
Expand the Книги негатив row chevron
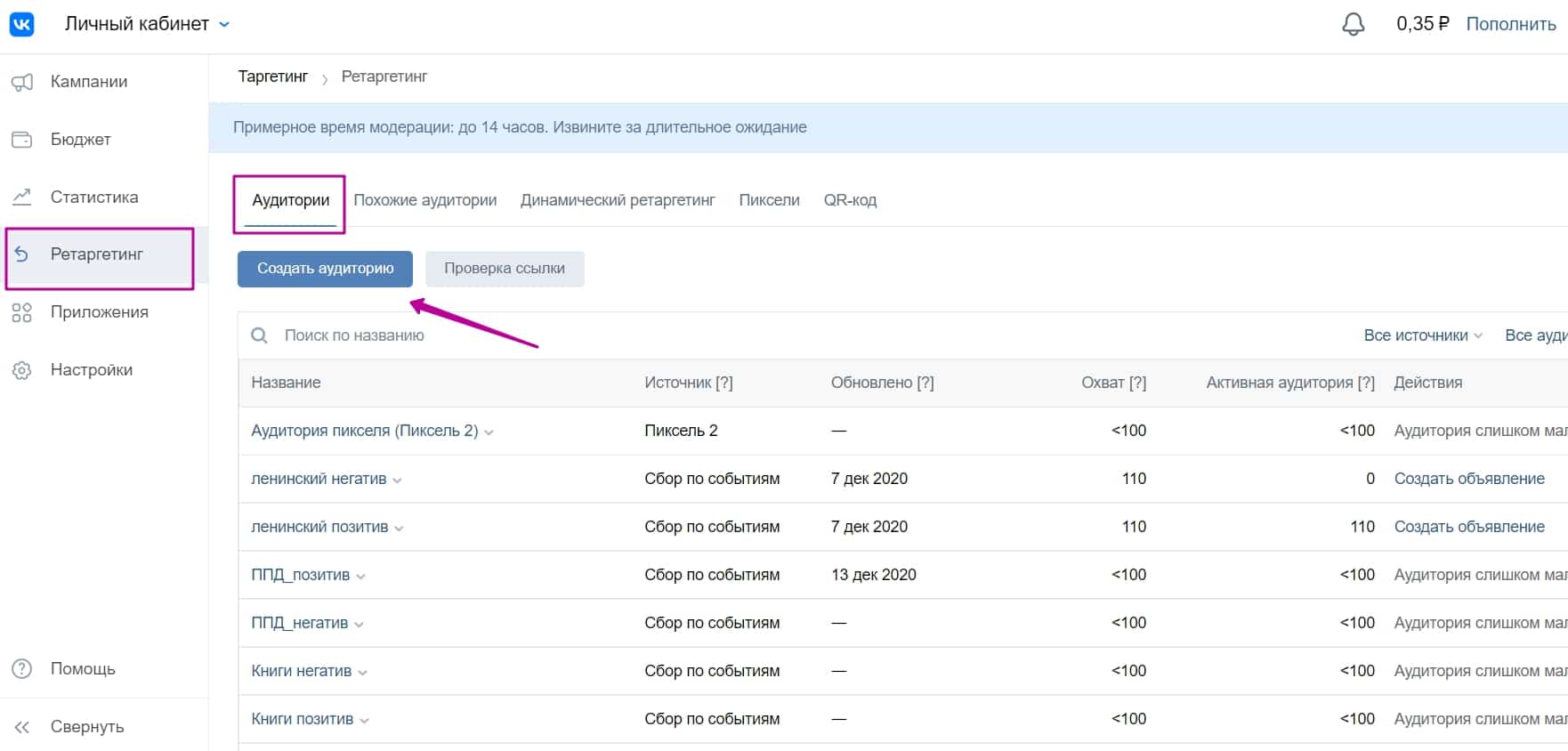362,673
